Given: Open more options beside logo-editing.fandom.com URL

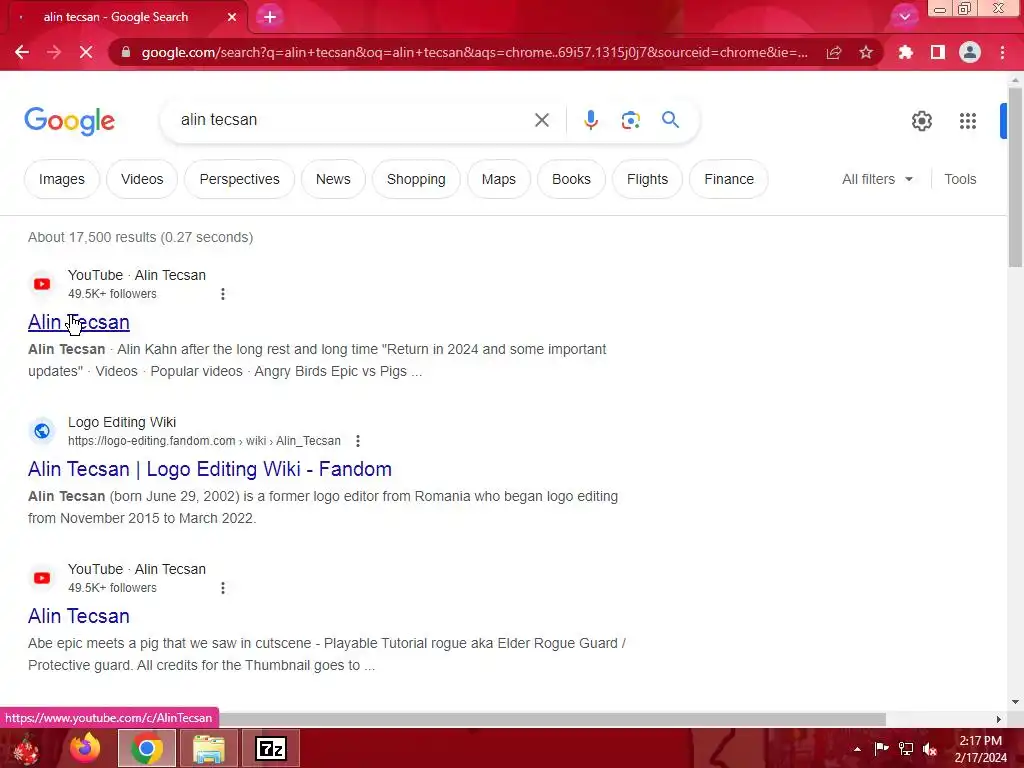Looking at the screenshot, I should pyautogui.click(x=358, y=441).
